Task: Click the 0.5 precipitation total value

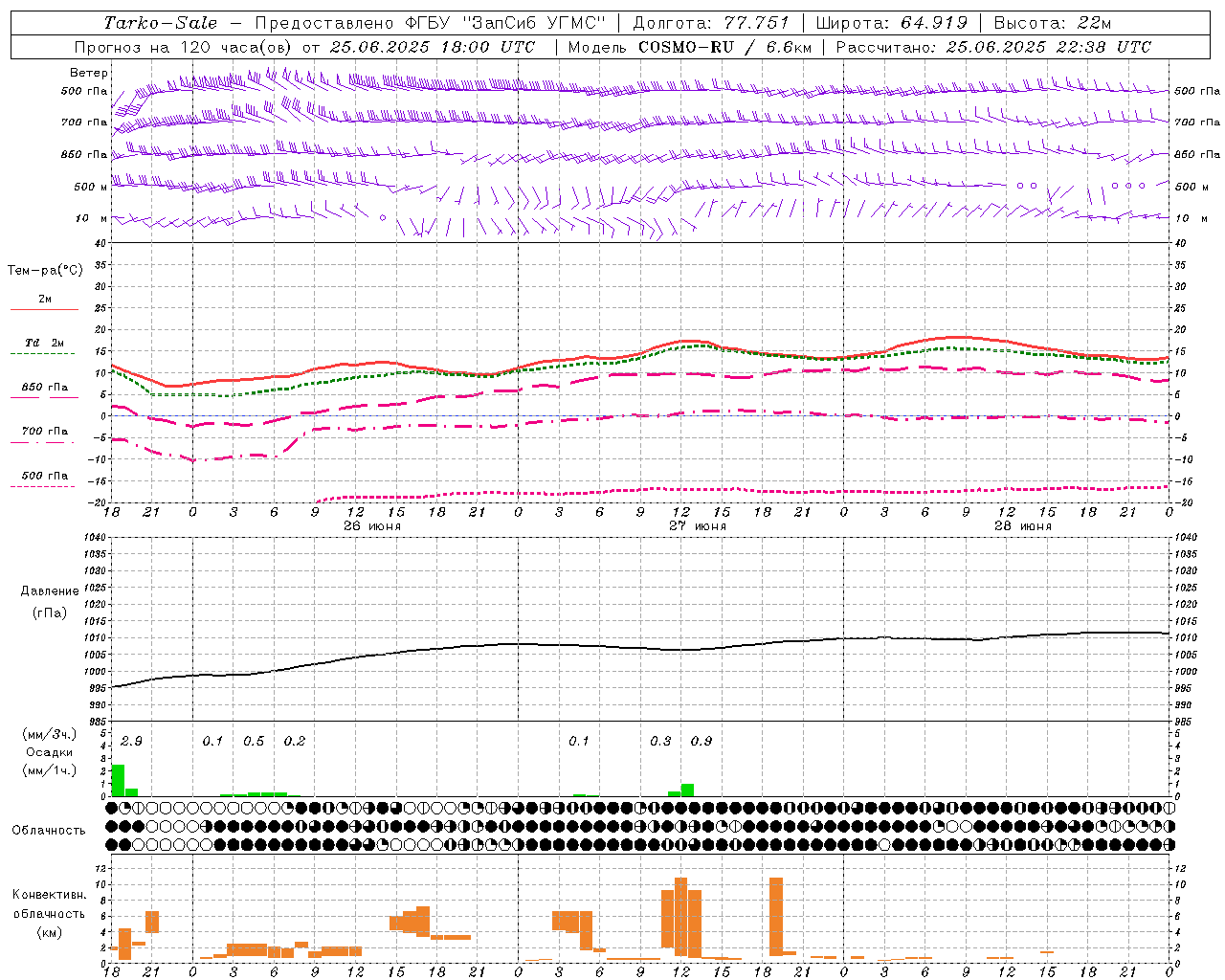Action: point(254,742)
